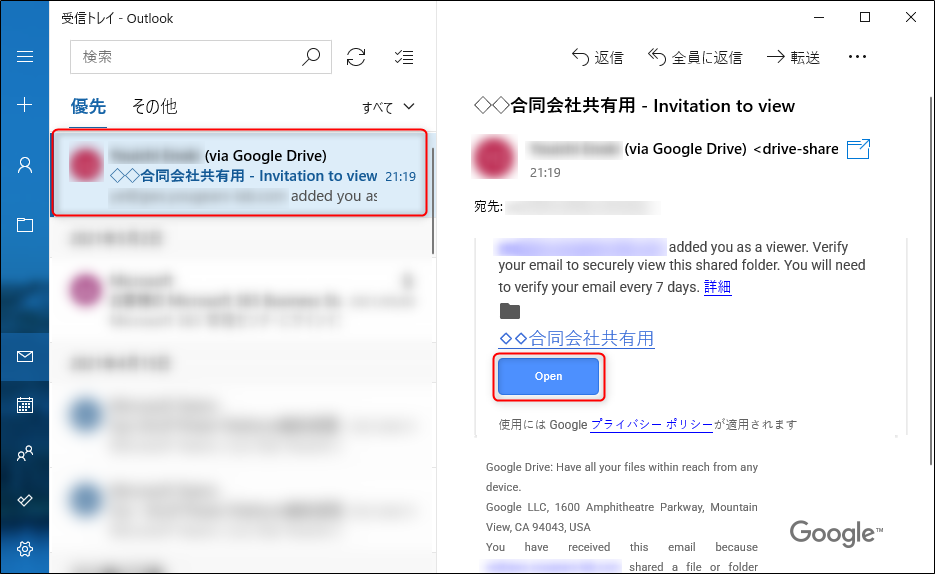Image resolution: width=935 pixels, height=574 pixels.
Task: Click the 宛先: recipient label
Action: click(x=488, y=207)
